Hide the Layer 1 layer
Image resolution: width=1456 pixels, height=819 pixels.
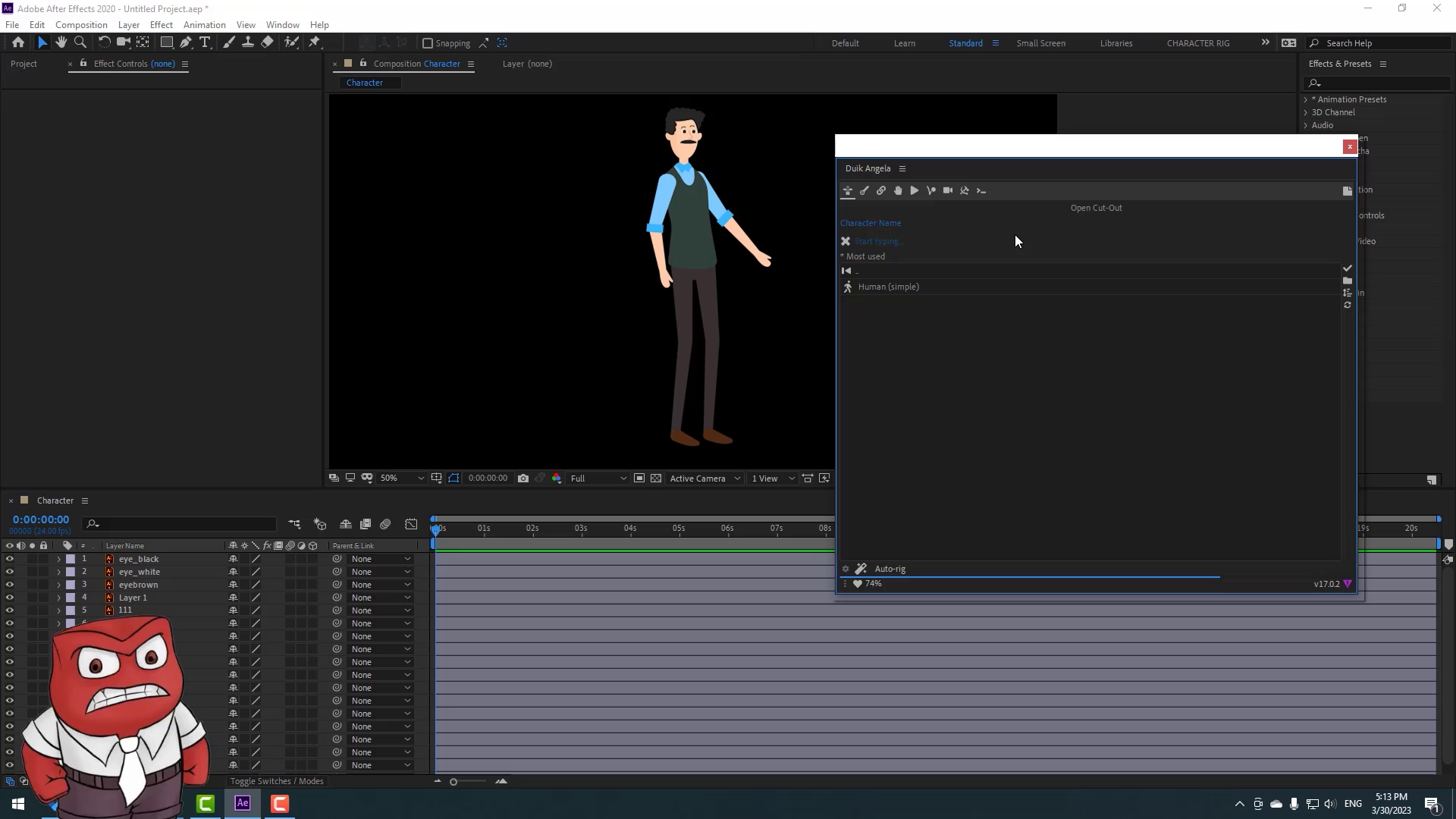(x=10, y=598)
